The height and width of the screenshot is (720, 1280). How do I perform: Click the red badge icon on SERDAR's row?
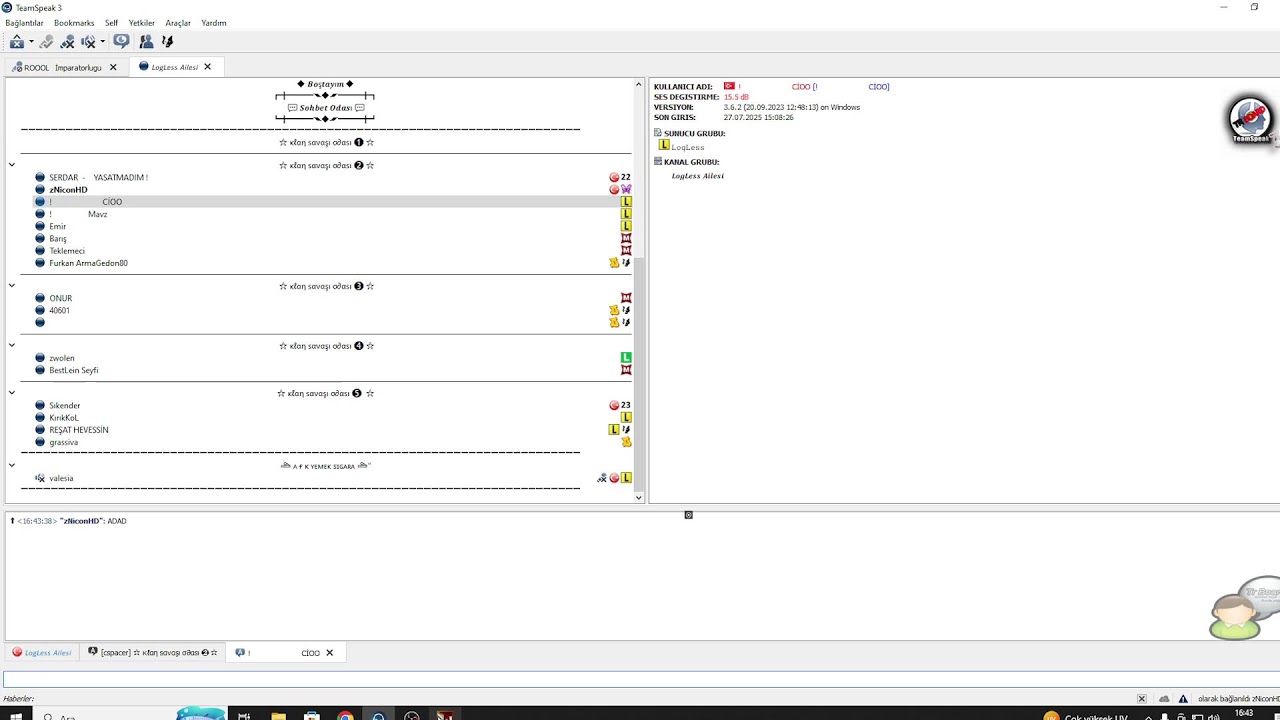(x=614, y=178)
